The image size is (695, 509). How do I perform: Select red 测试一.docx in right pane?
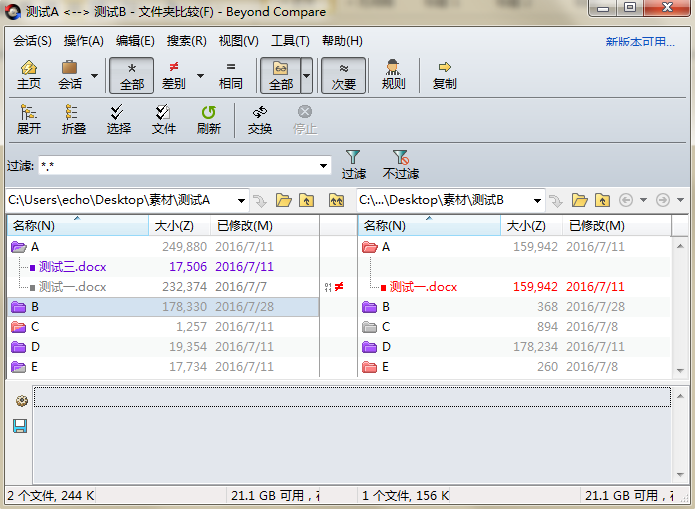(x=423, y=287)
